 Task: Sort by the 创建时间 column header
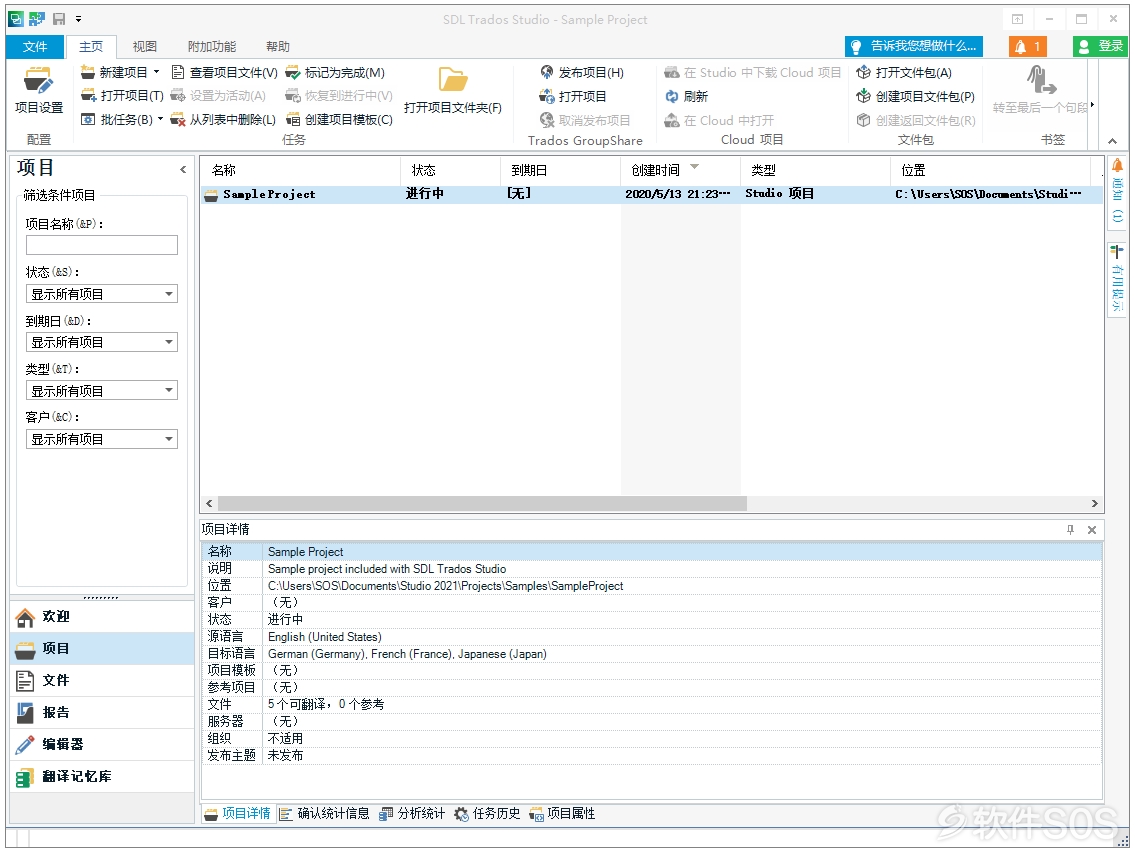680,170
